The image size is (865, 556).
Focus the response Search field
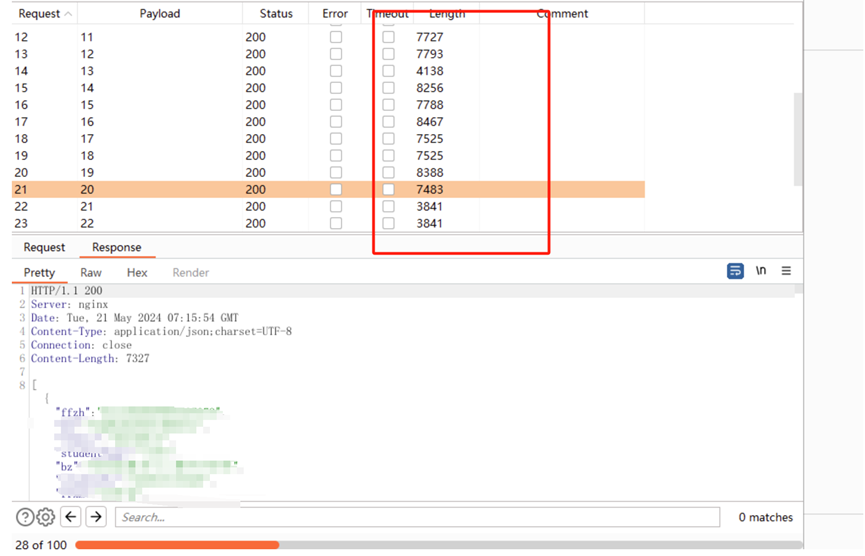(417, 517)
